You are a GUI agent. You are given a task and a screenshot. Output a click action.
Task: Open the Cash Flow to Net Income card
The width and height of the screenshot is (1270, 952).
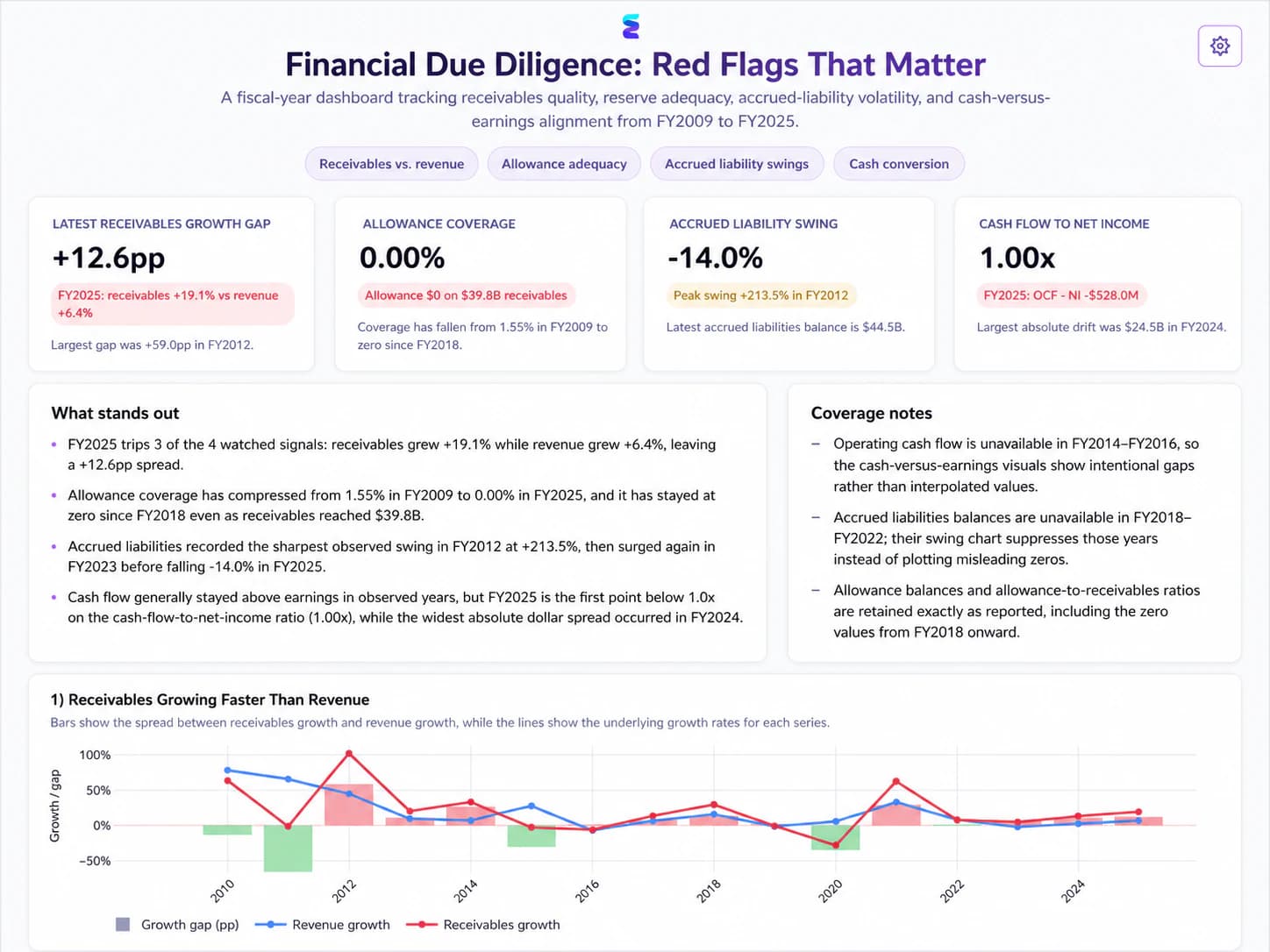pos(1097,284)
